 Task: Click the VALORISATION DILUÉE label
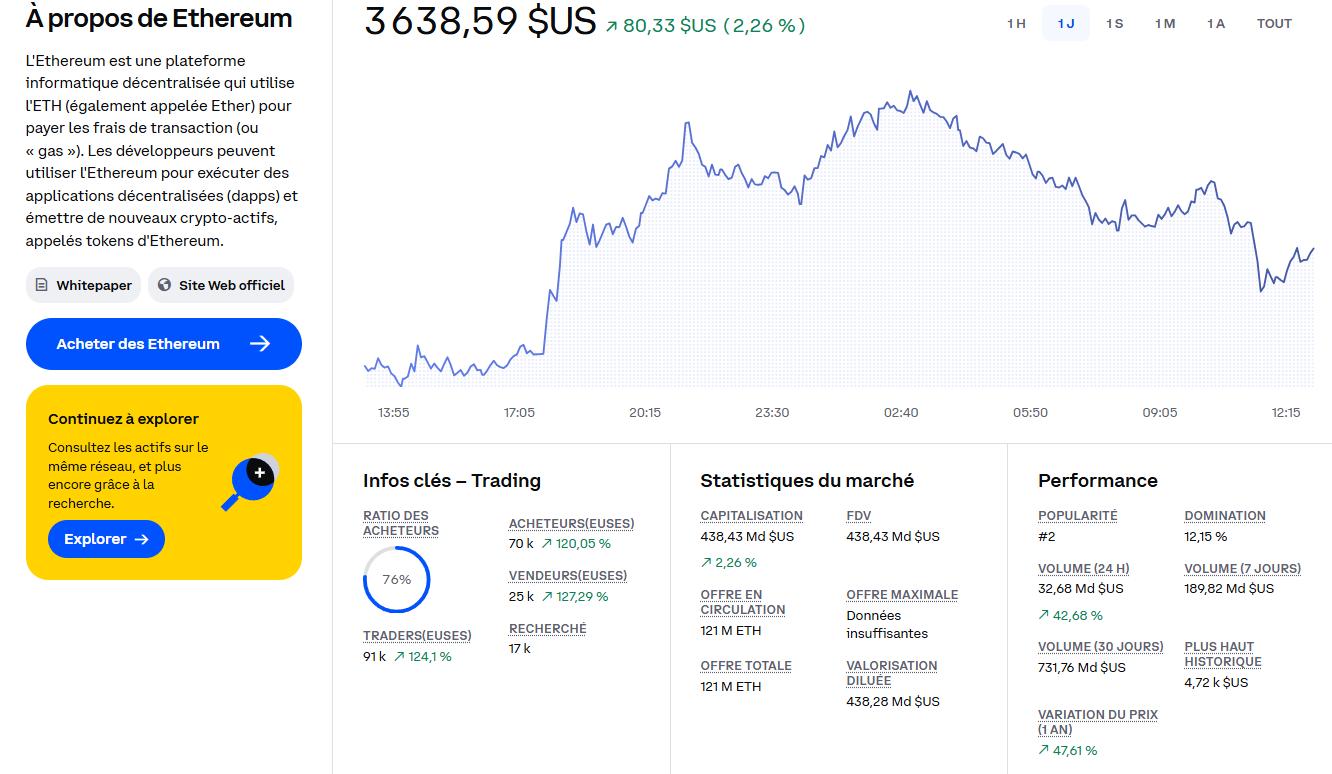coord(892,673)
